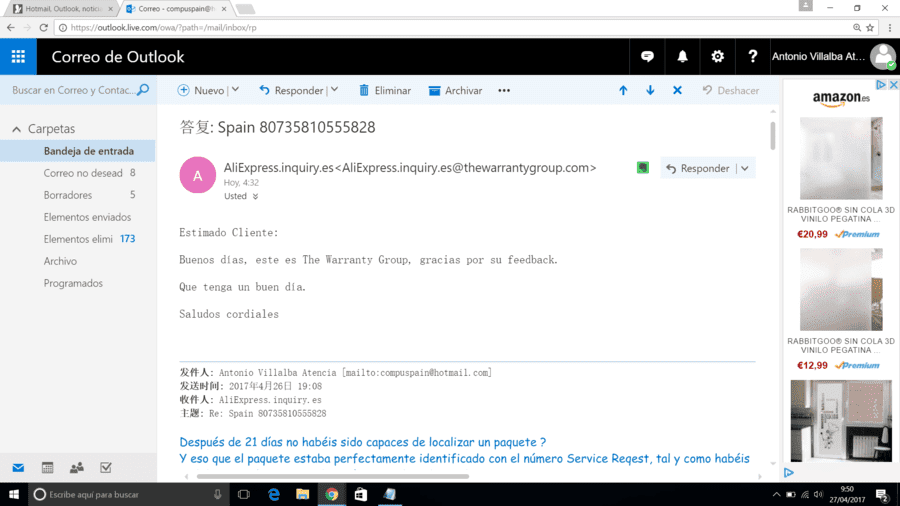Click the horizontal scrollbar under message
The height and width of the screenshot is (506, 900).
[x=332, y=476]
